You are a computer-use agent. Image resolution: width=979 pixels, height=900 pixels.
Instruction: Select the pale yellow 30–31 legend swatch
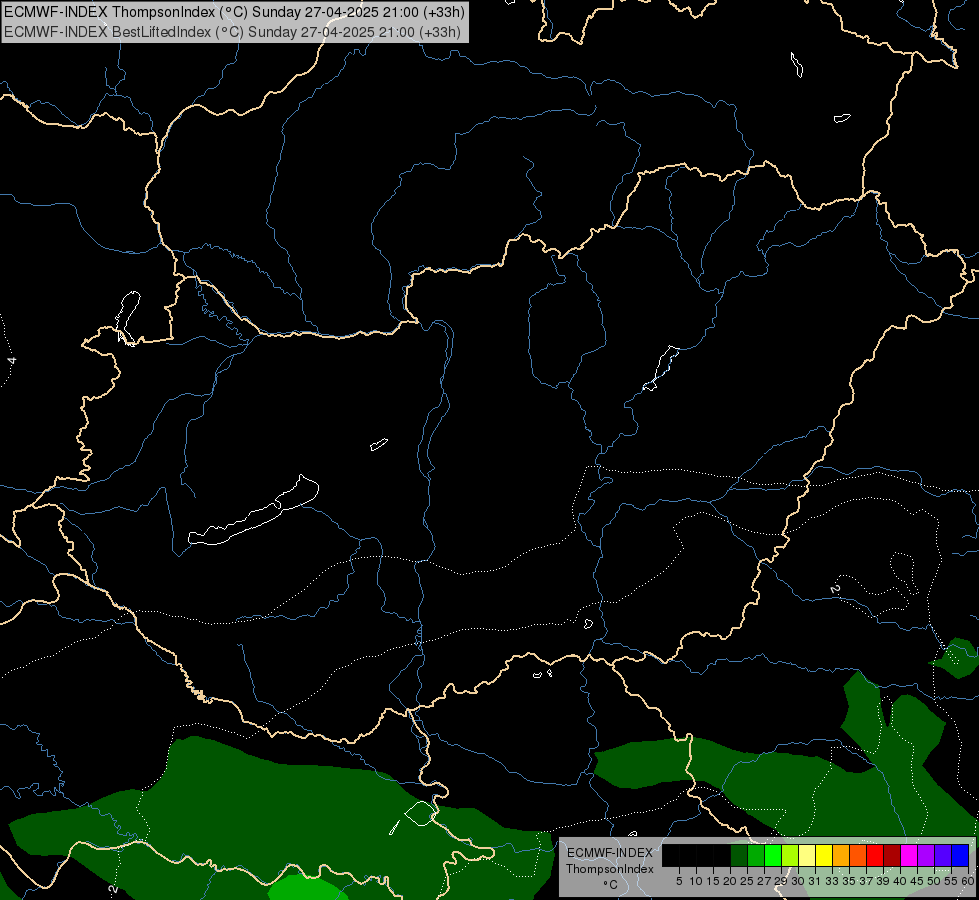807,855
